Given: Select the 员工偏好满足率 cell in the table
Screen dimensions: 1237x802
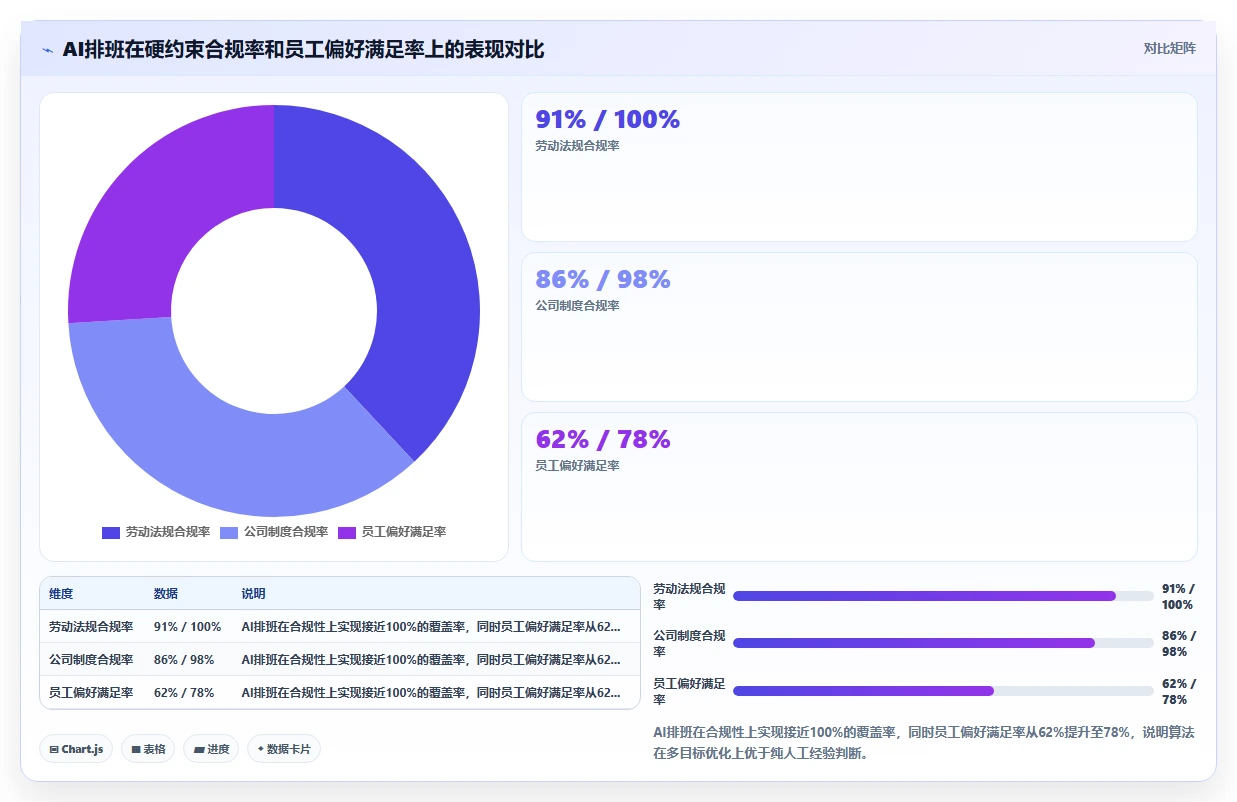Looking at the screenshot, I should (x=91, y=692).
